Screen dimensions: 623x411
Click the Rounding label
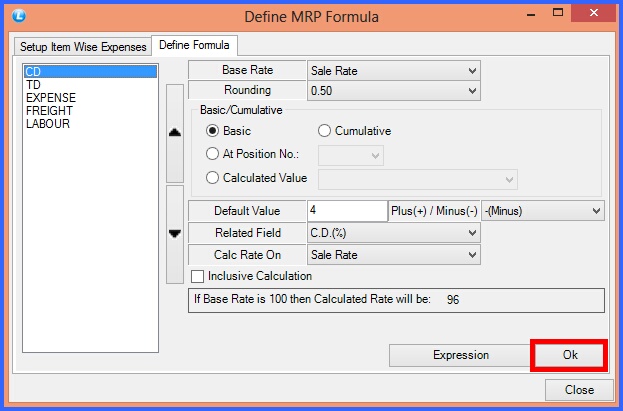point(248,90)
